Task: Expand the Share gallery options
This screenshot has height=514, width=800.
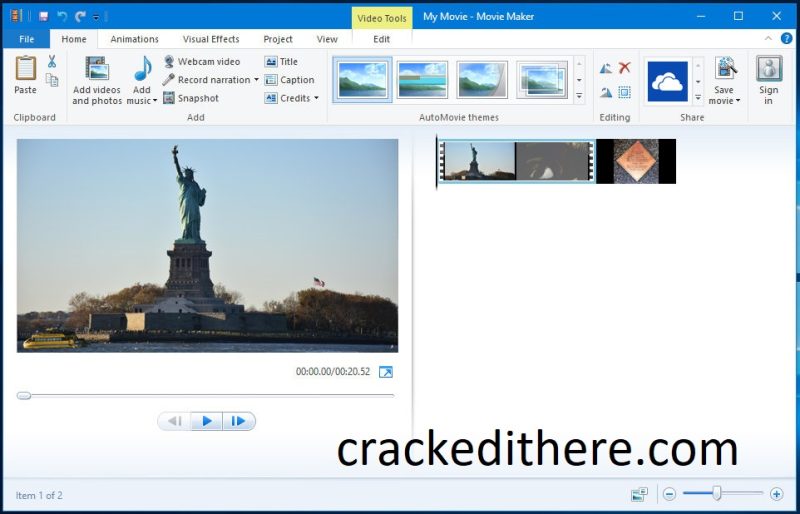Action: click(x=697, y=96)
